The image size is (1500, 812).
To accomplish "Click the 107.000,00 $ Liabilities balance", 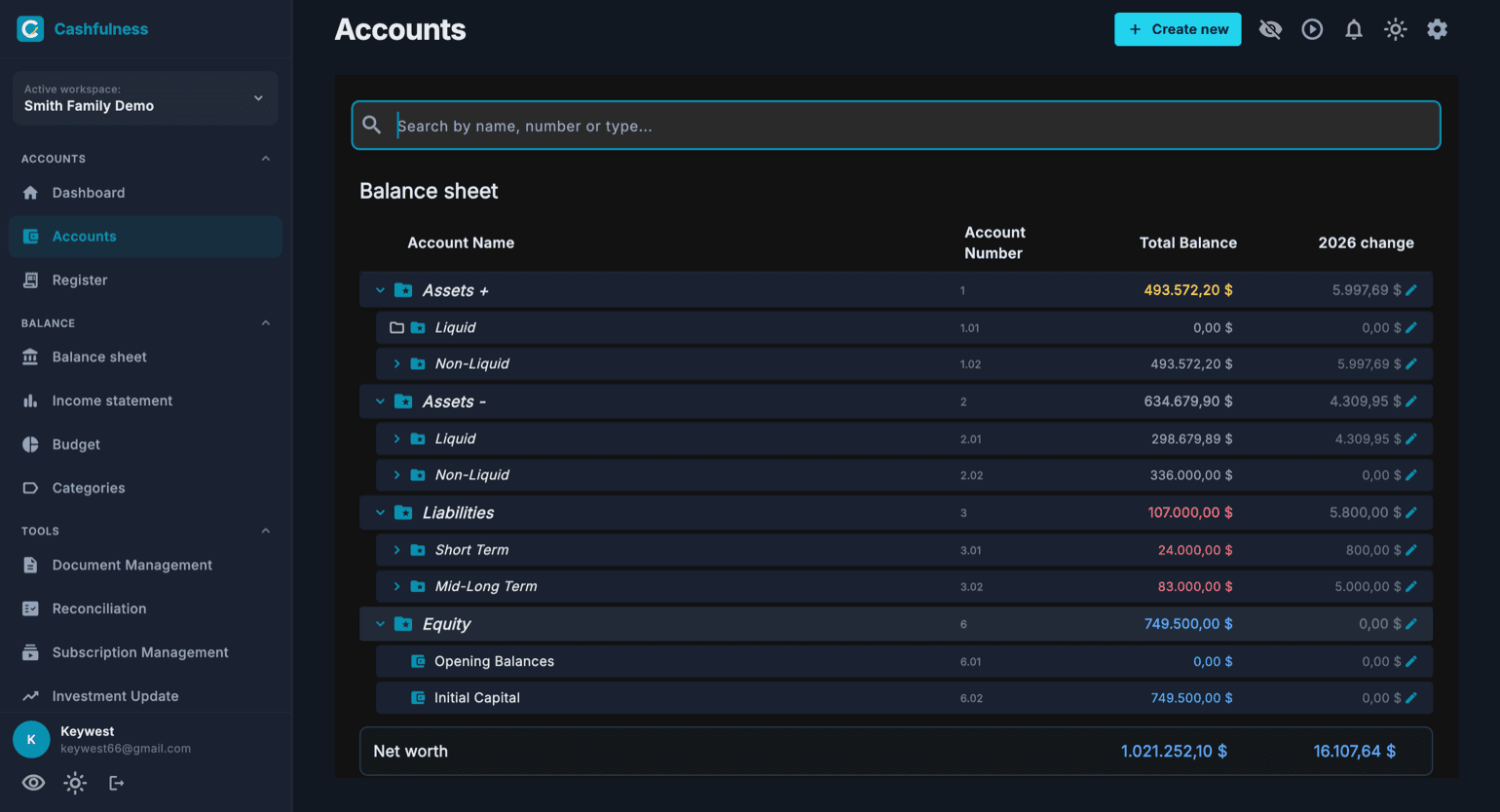I will [1190, 512].
